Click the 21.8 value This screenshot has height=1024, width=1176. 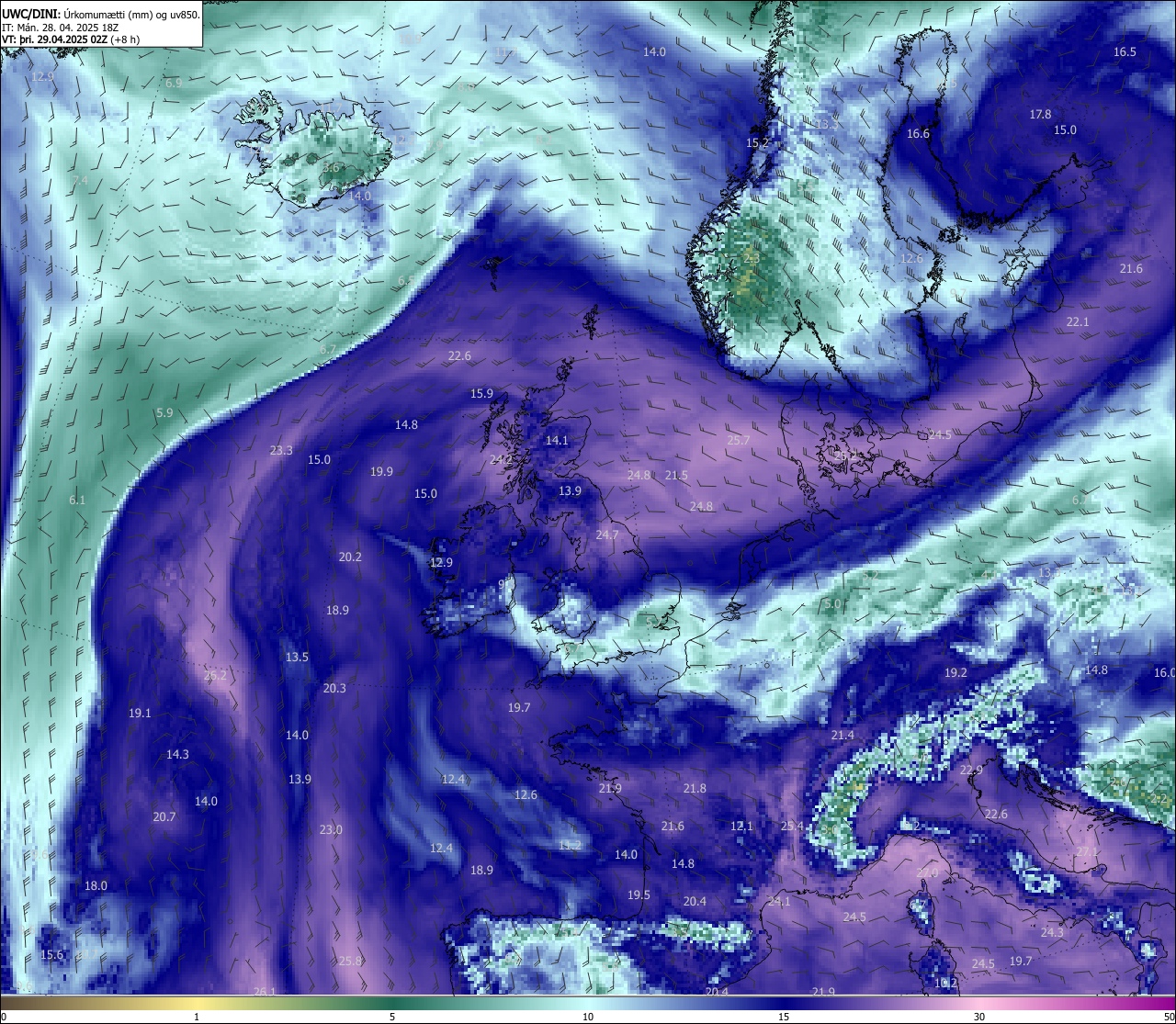pos(695,789)
